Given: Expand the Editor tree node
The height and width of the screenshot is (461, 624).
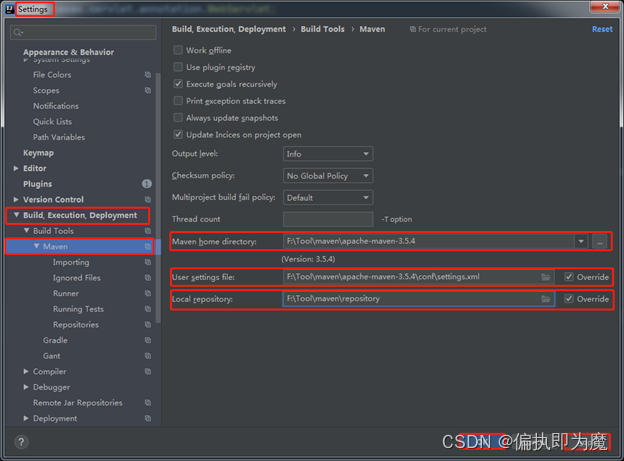Looking at the screenshot, I should tap(16, 168).
